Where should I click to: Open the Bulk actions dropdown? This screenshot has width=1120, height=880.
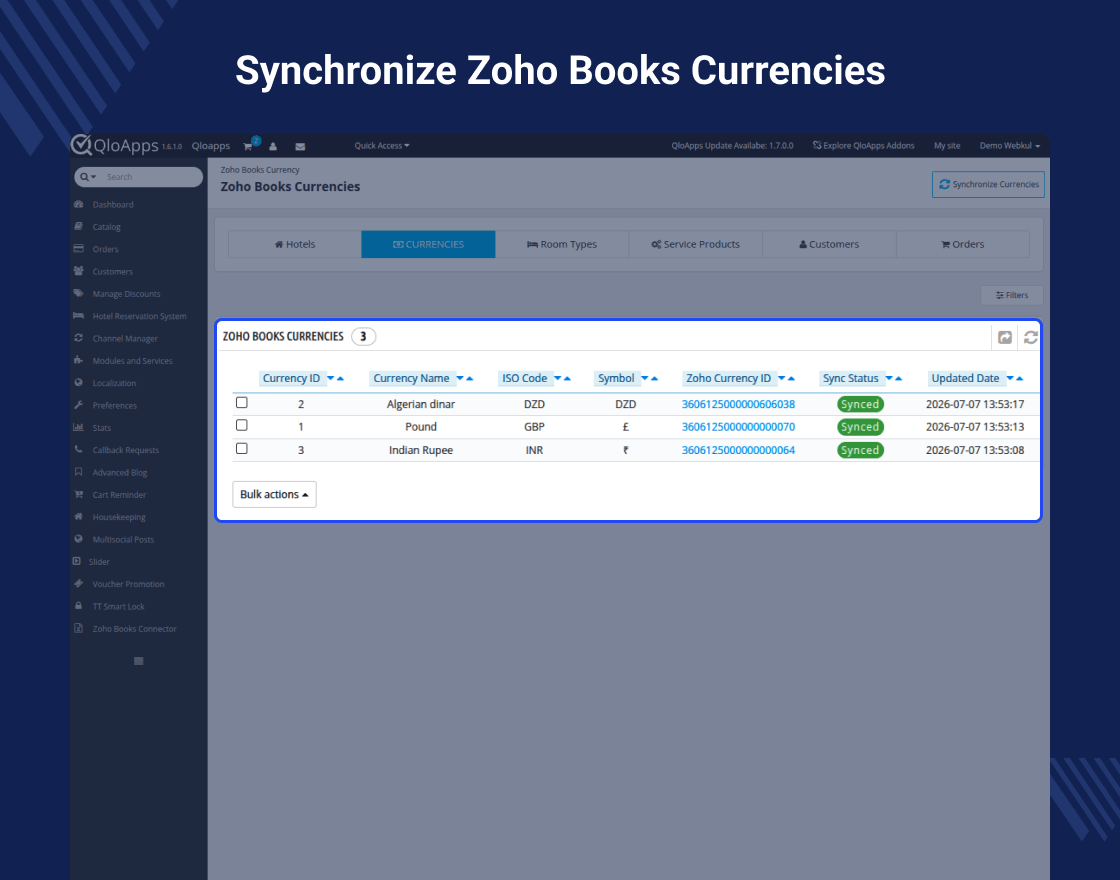tap(274, 494)
